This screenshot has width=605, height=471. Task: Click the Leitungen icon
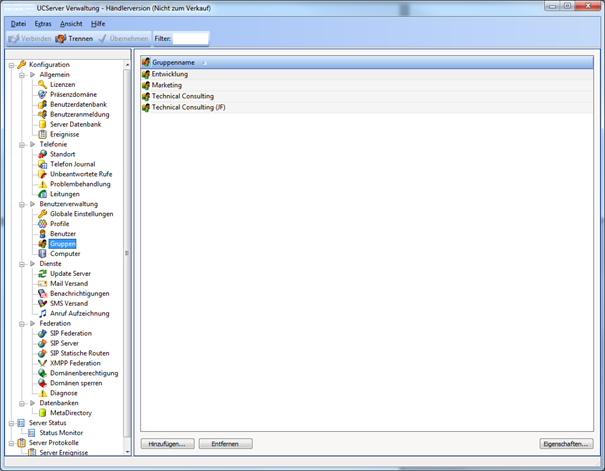[x=42, y=194]
